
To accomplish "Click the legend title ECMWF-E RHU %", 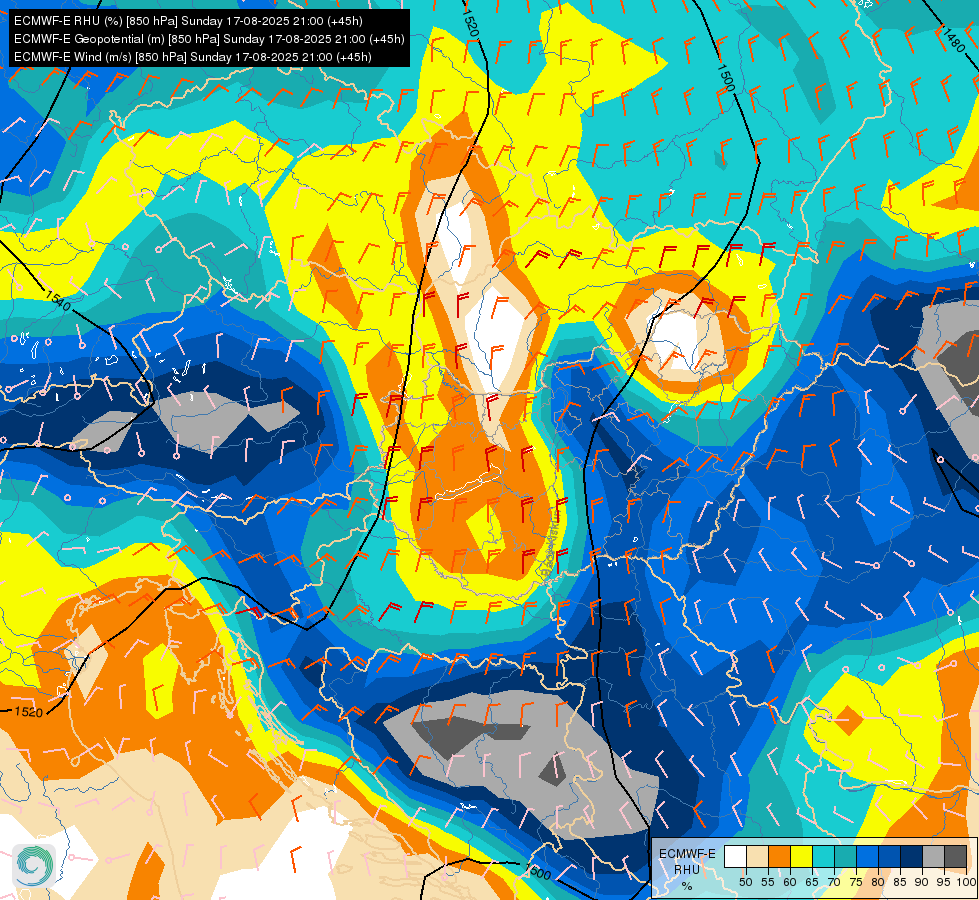I will coord(687,870).
